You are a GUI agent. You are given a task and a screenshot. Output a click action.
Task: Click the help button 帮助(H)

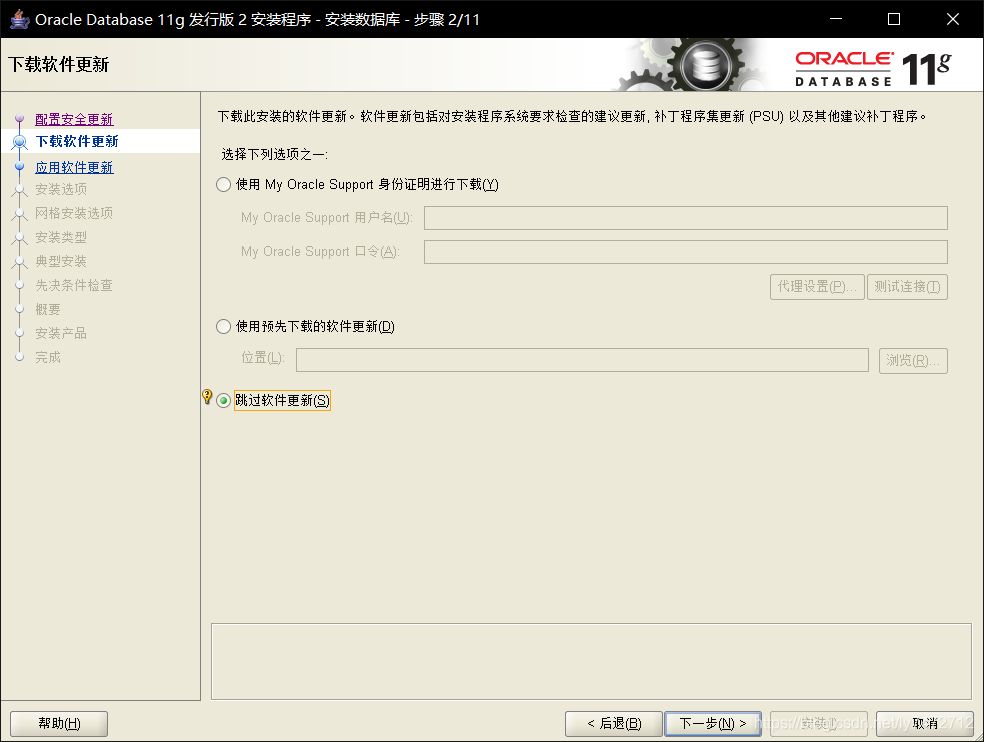point(59,724)
